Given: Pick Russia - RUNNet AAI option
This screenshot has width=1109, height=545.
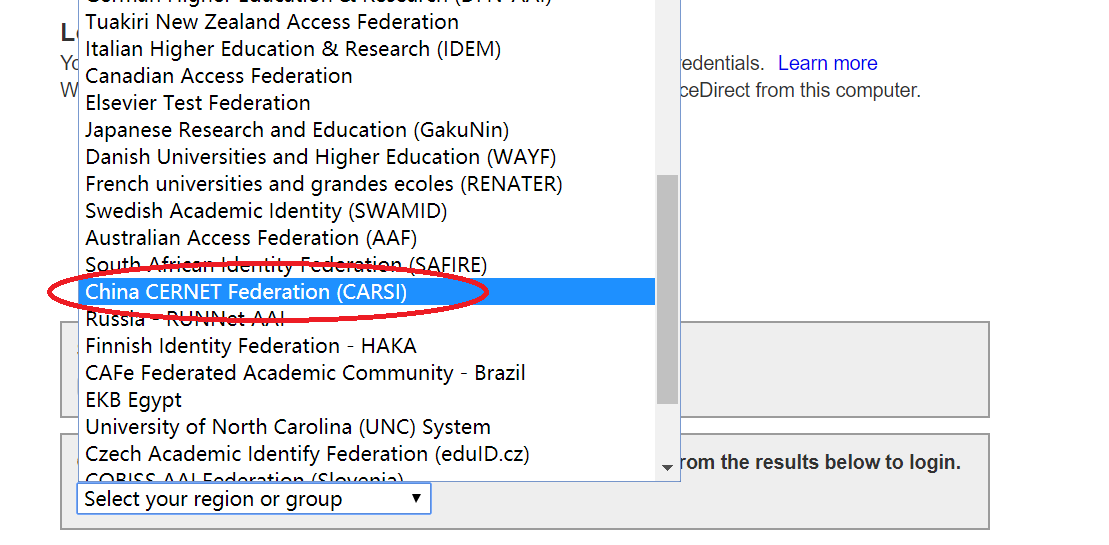Looking at the screenshot, I should click(x=185, y=319).
